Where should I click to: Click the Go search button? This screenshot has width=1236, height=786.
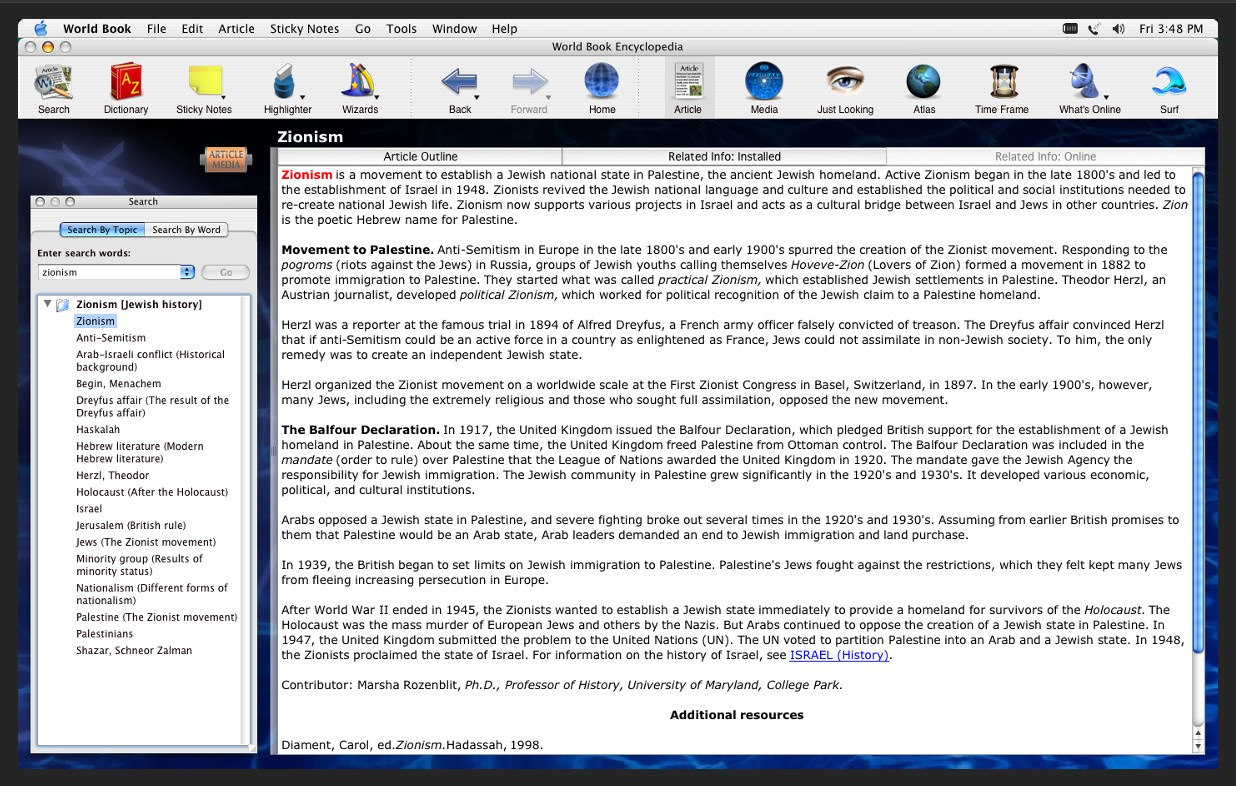(x=225, y=272)
